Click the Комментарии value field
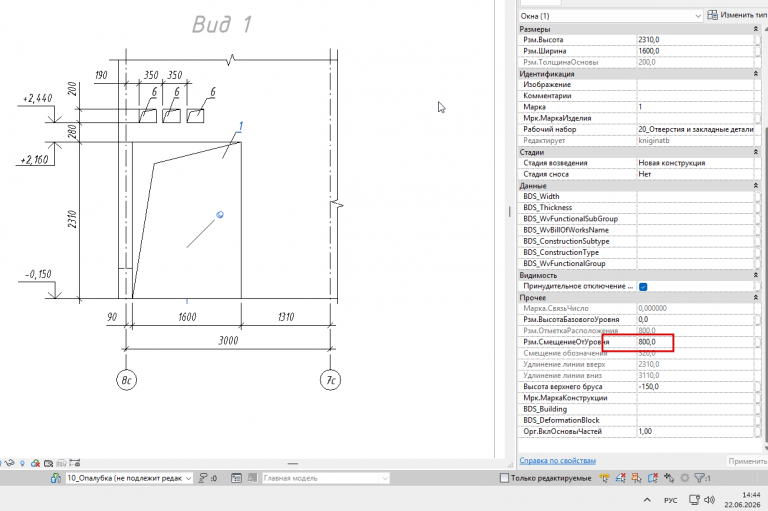Screen dimensions: 768x511 696,96
